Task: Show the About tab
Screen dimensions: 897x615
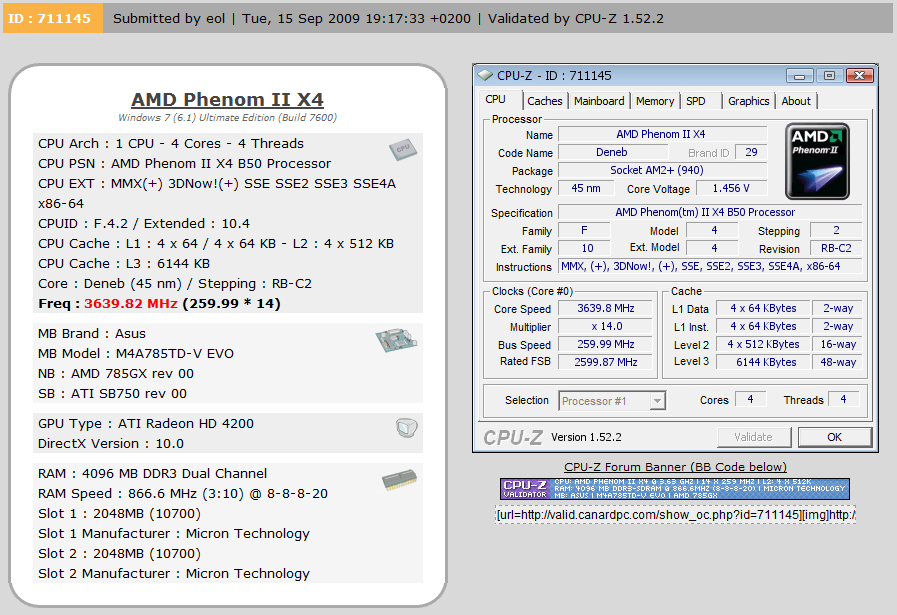Action: (x=796, y=101)
